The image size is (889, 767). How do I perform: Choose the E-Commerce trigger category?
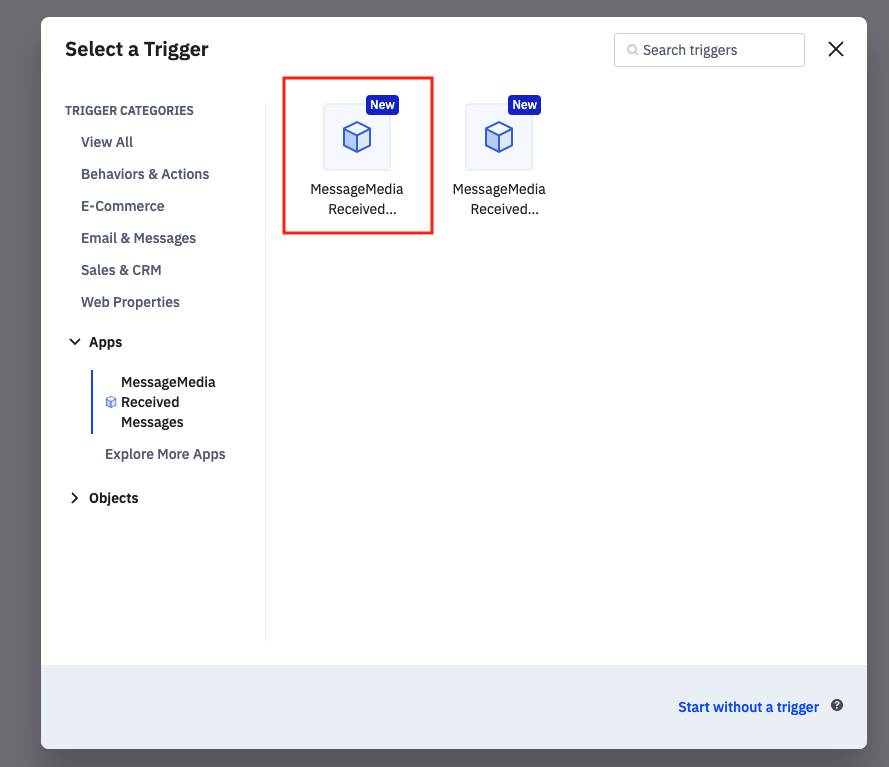tap(122, 206)
